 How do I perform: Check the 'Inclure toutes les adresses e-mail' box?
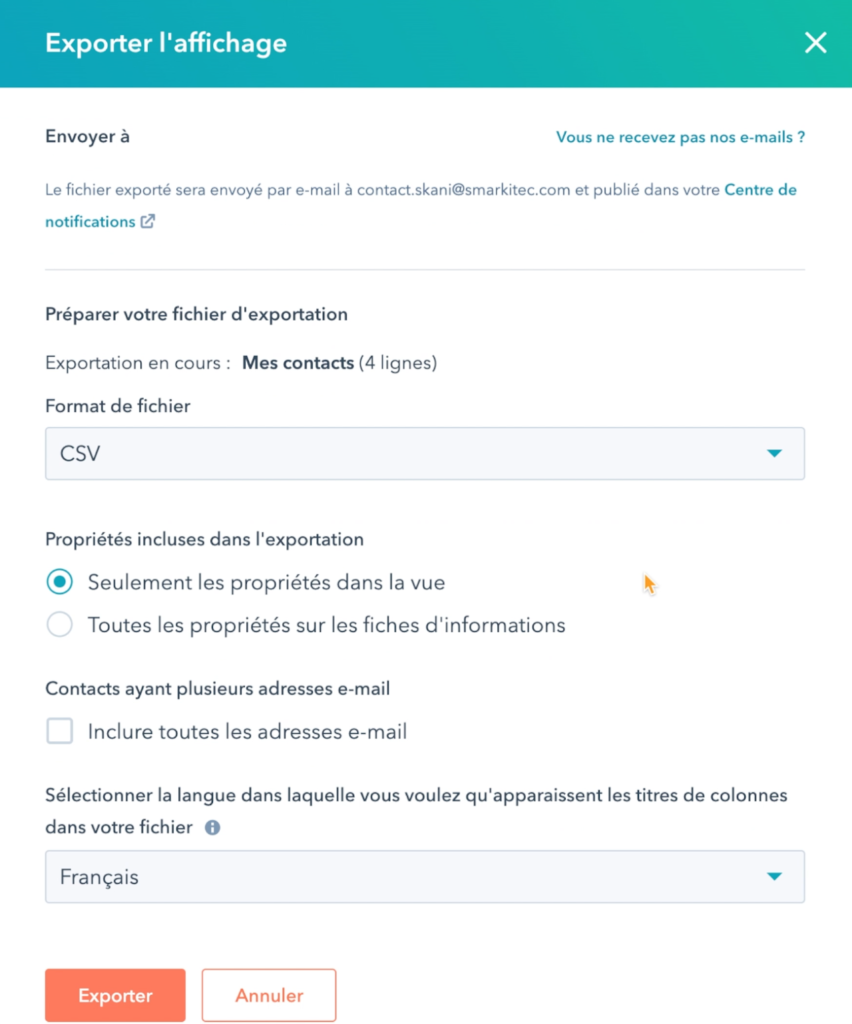(x=59, y=731)
